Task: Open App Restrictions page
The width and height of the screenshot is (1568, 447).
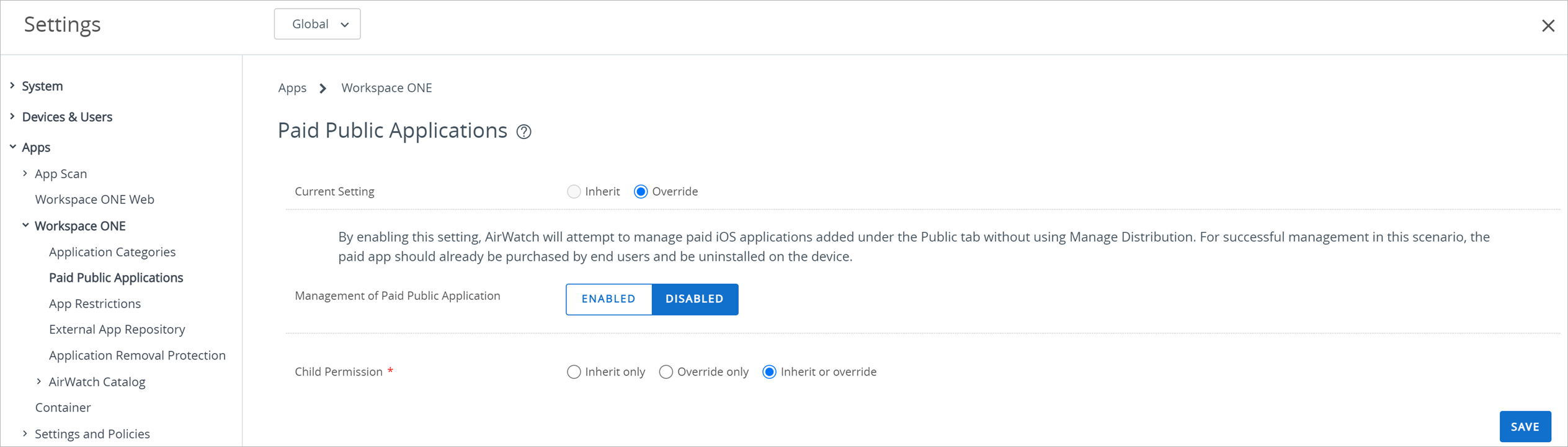Action: pyautogui.click(x=95, y=304)
